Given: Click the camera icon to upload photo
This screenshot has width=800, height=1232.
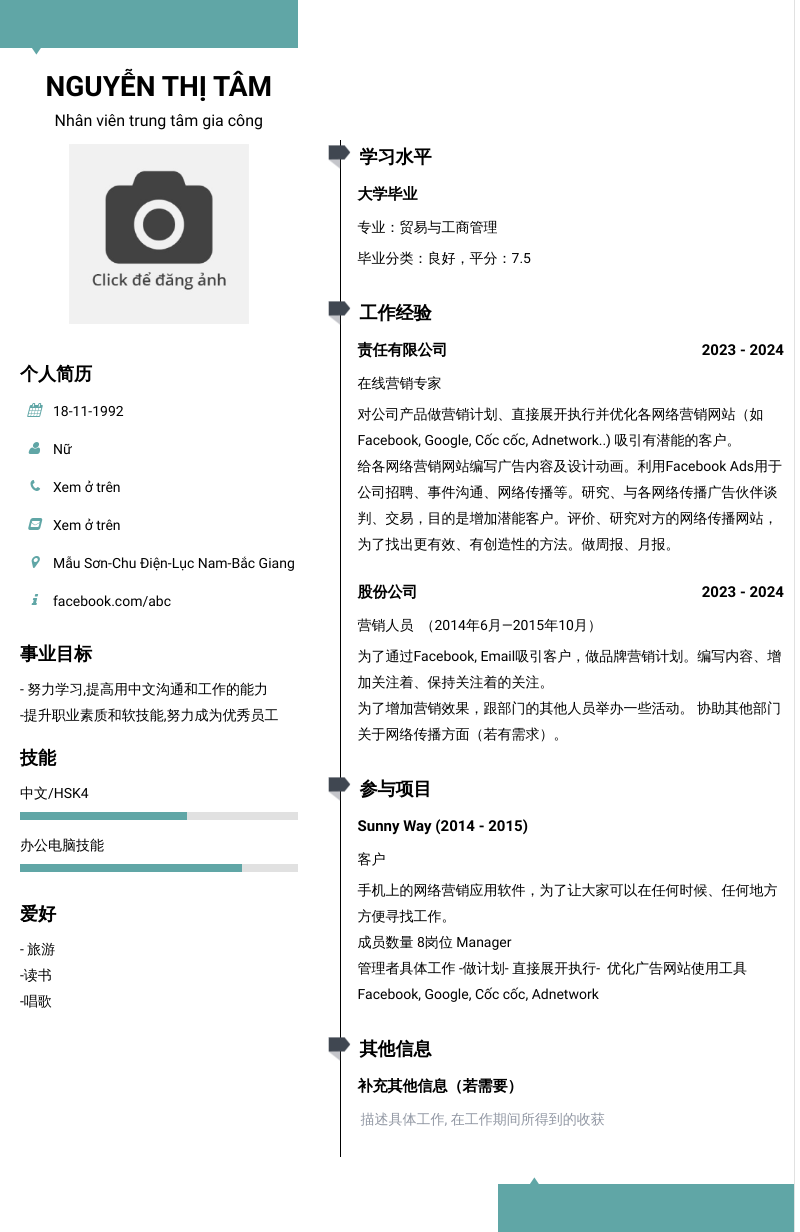Looking at the screenshot, I should point(159,217).
